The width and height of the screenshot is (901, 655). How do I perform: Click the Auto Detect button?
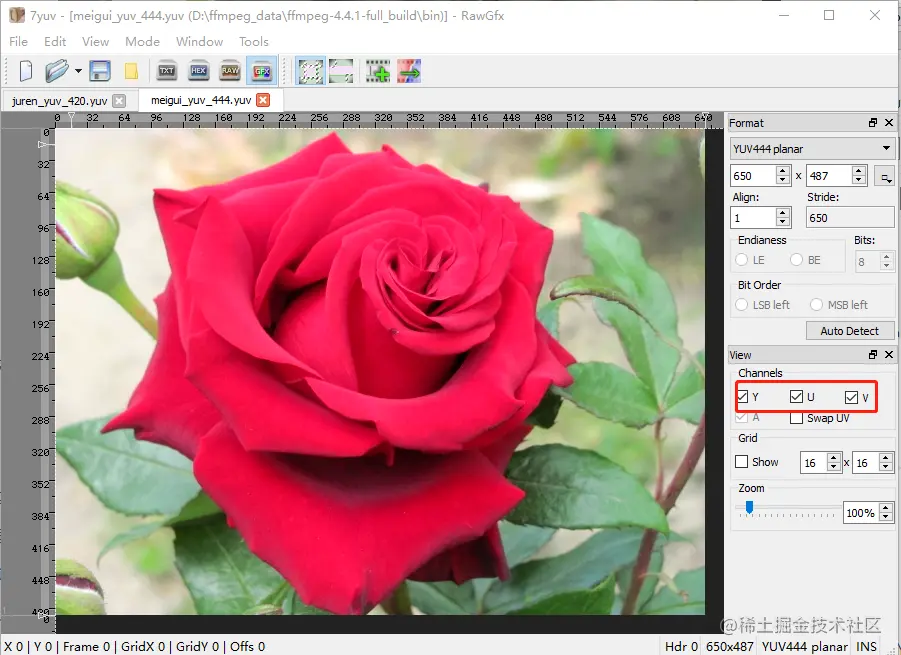(850, 331)
